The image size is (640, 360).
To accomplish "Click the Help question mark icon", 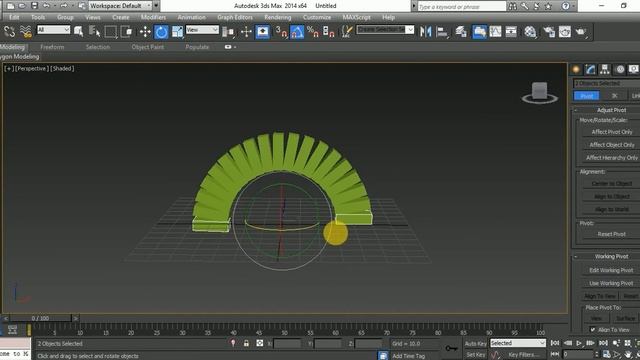I will coord(566,6).
